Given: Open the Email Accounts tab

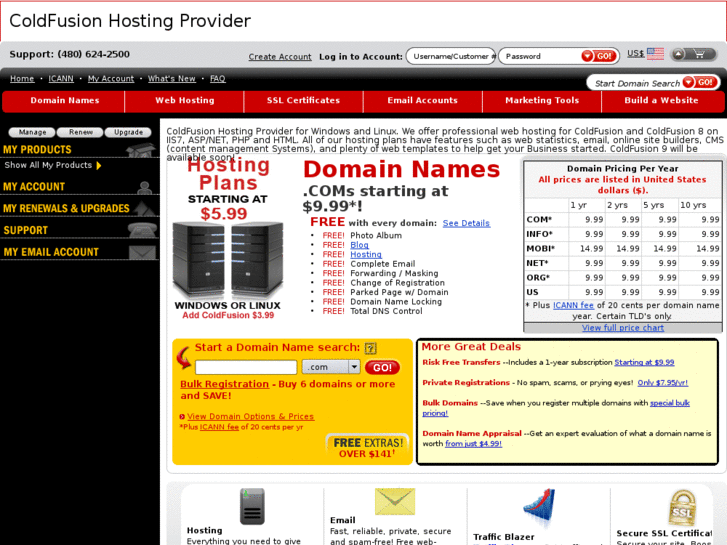Looking at the screenshot, I should tap(422, 101).
